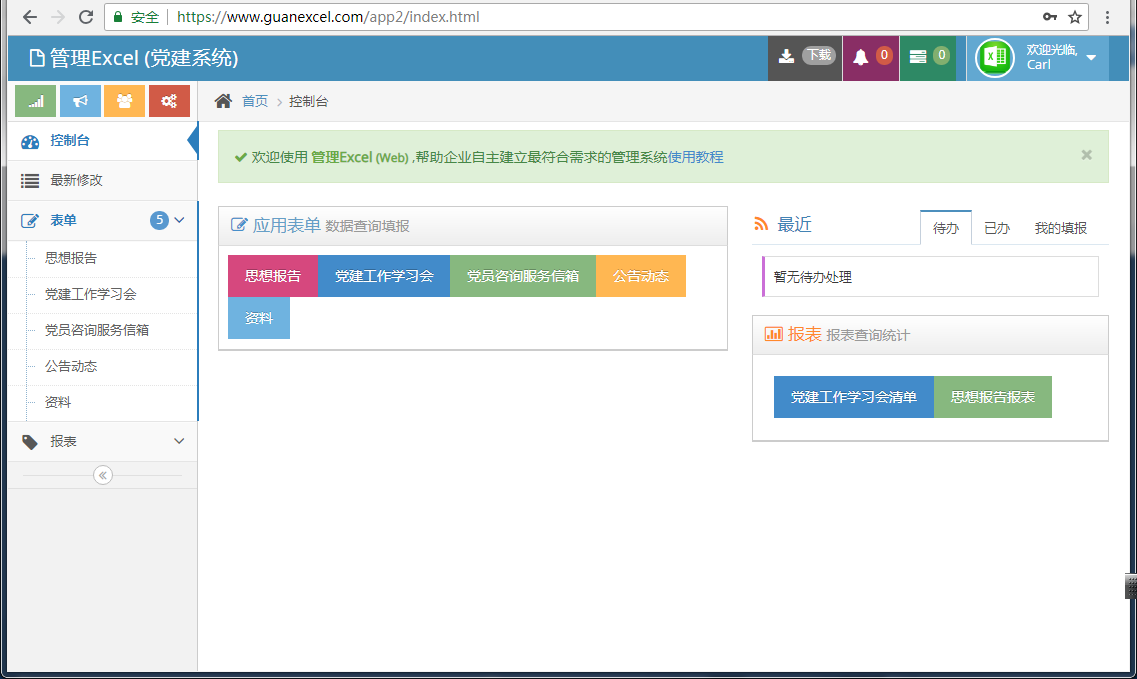This screenshot has width=1137, height=679.
Task: Click the Excel user avatar
Action: point(995,58)
